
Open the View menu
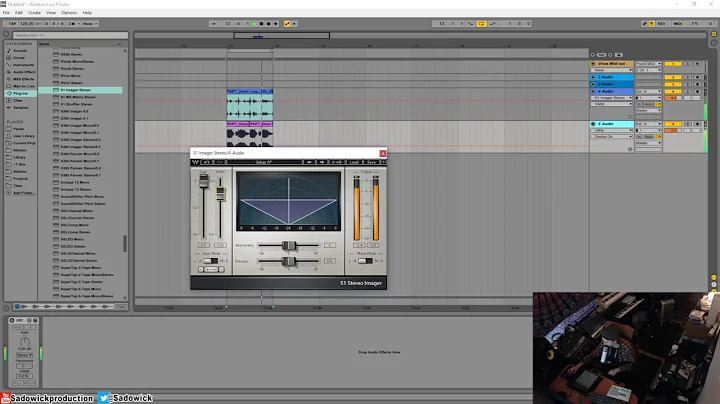click(51, 13)
